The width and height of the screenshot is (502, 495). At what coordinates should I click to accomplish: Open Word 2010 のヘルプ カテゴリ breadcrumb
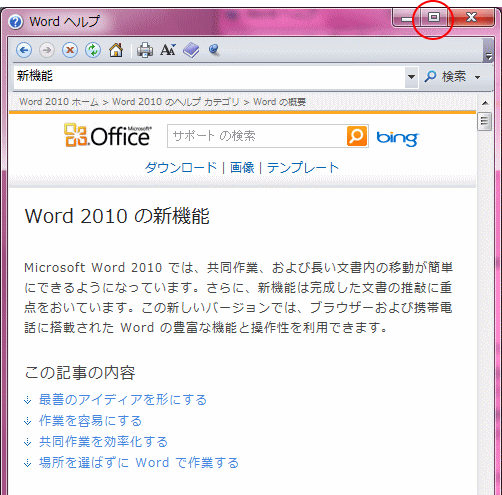click(x=176, y=102)
